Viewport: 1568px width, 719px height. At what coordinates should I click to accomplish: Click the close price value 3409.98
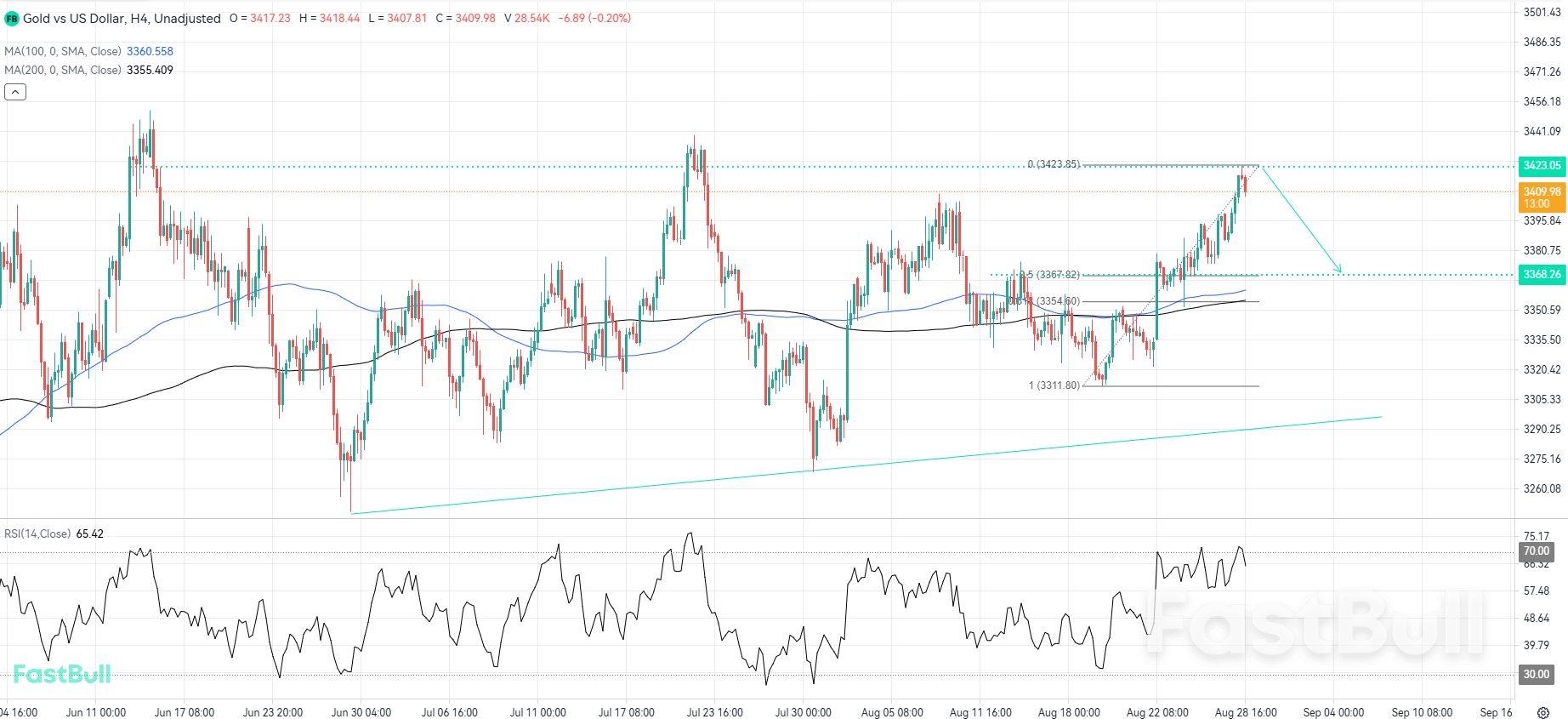point(475,19)
